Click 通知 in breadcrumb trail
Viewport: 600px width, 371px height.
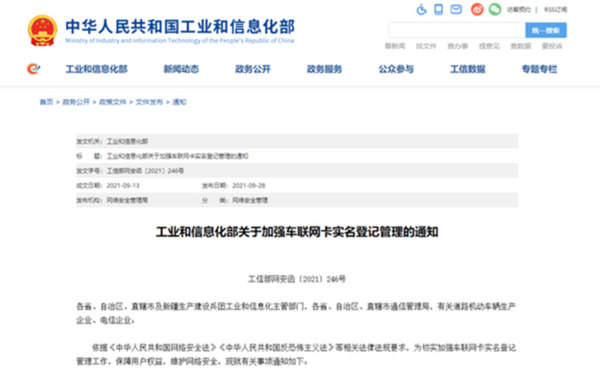click(179, 102)
